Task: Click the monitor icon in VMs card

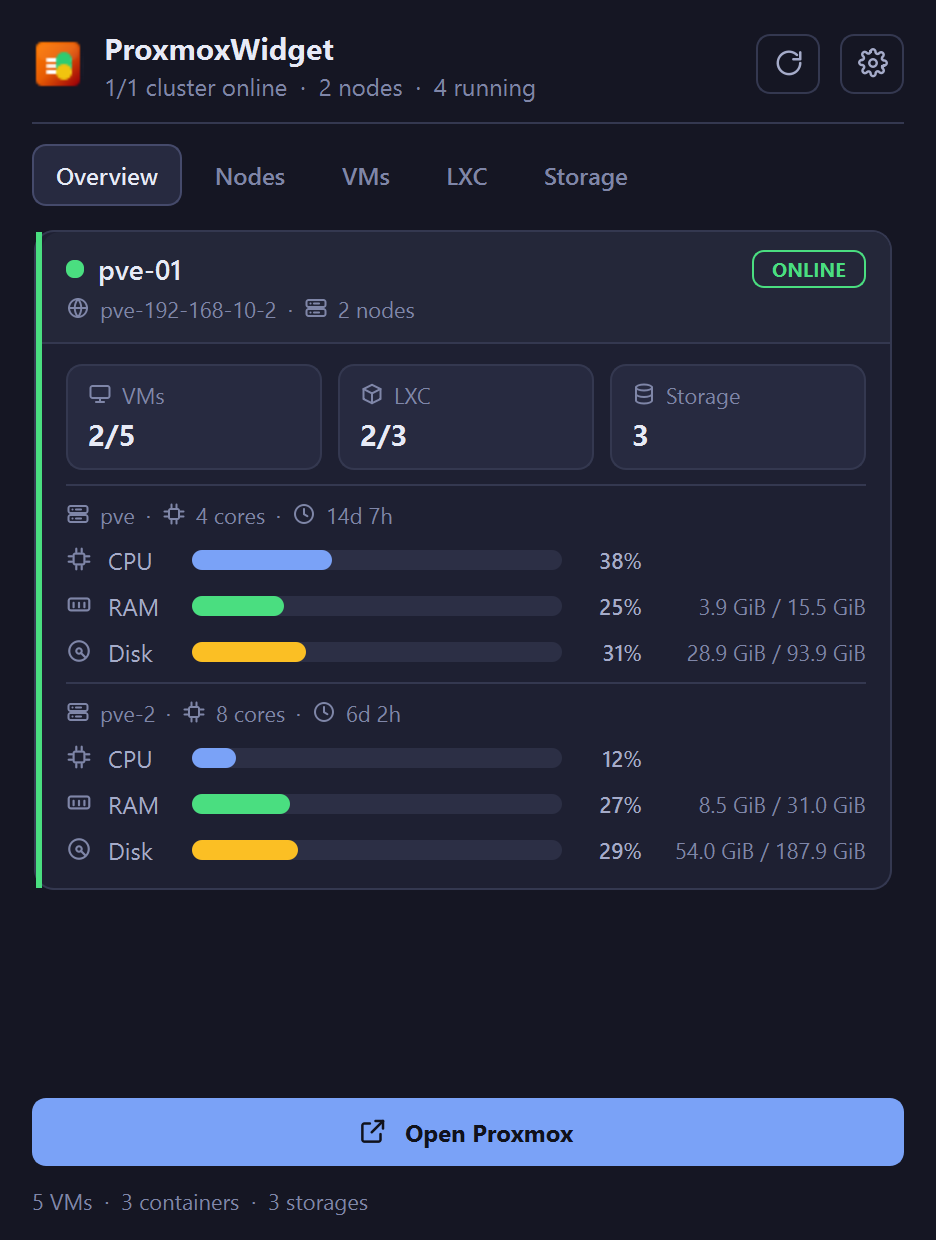Action: tap(99, 395)
